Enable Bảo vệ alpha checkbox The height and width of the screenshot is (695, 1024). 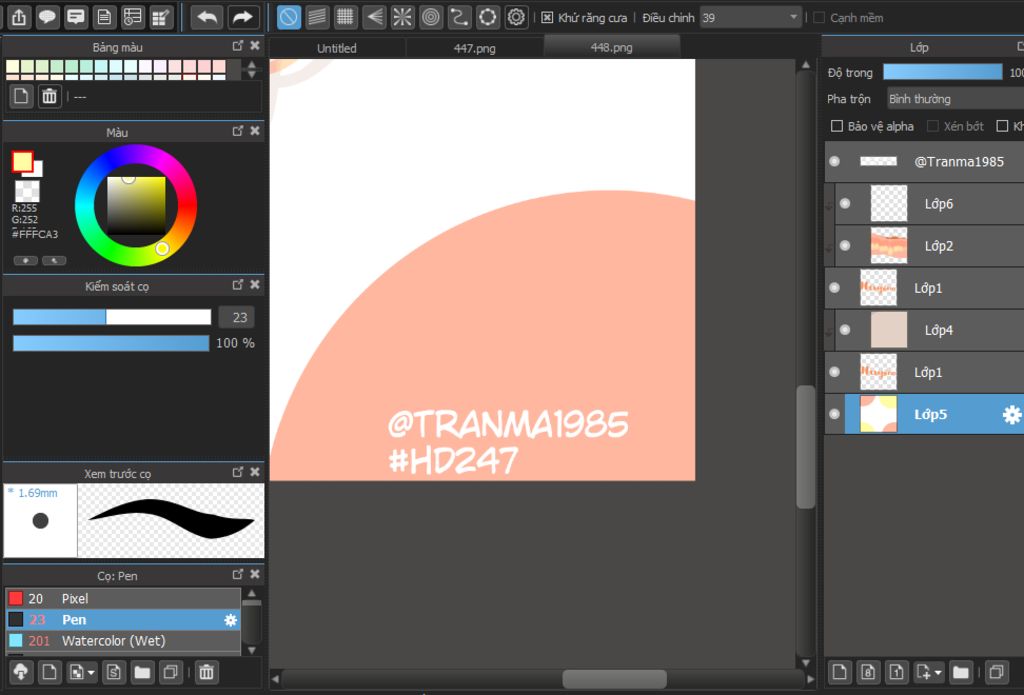[x=837, y=126]
